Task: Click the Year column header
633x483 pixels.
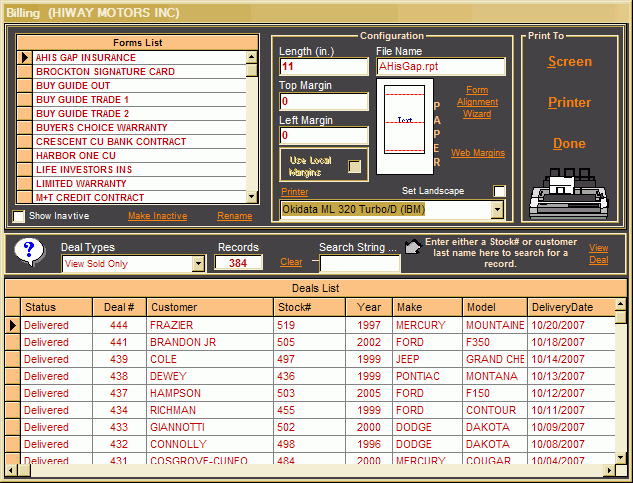Action: click(369, 307)
